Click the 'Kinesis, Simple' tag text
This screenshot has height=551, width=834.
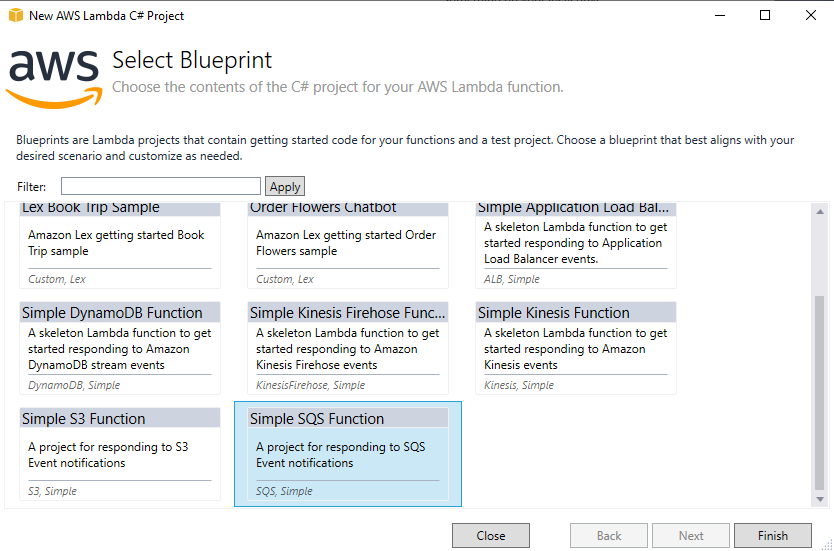519,385
